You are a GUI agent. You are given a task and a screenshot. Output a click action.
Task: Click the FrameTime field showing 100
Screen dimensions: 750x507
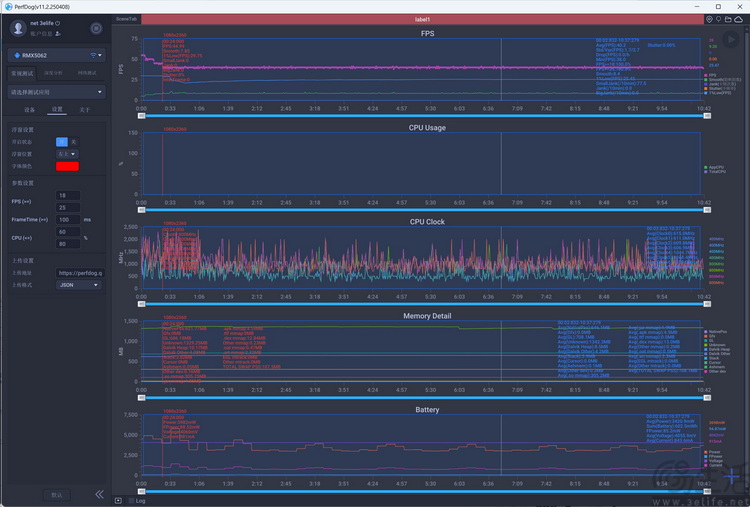point(68,220)
